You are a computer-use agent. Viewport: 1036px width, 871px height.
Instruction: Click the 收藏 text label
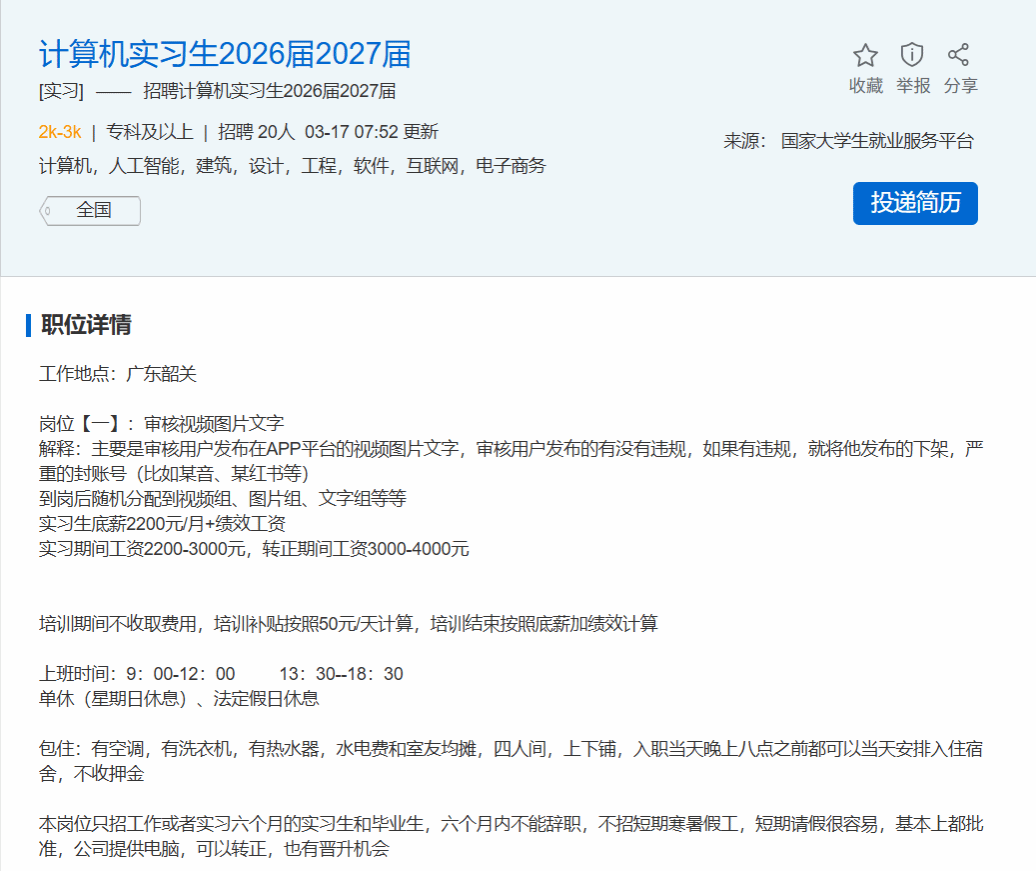pos(865,86)
